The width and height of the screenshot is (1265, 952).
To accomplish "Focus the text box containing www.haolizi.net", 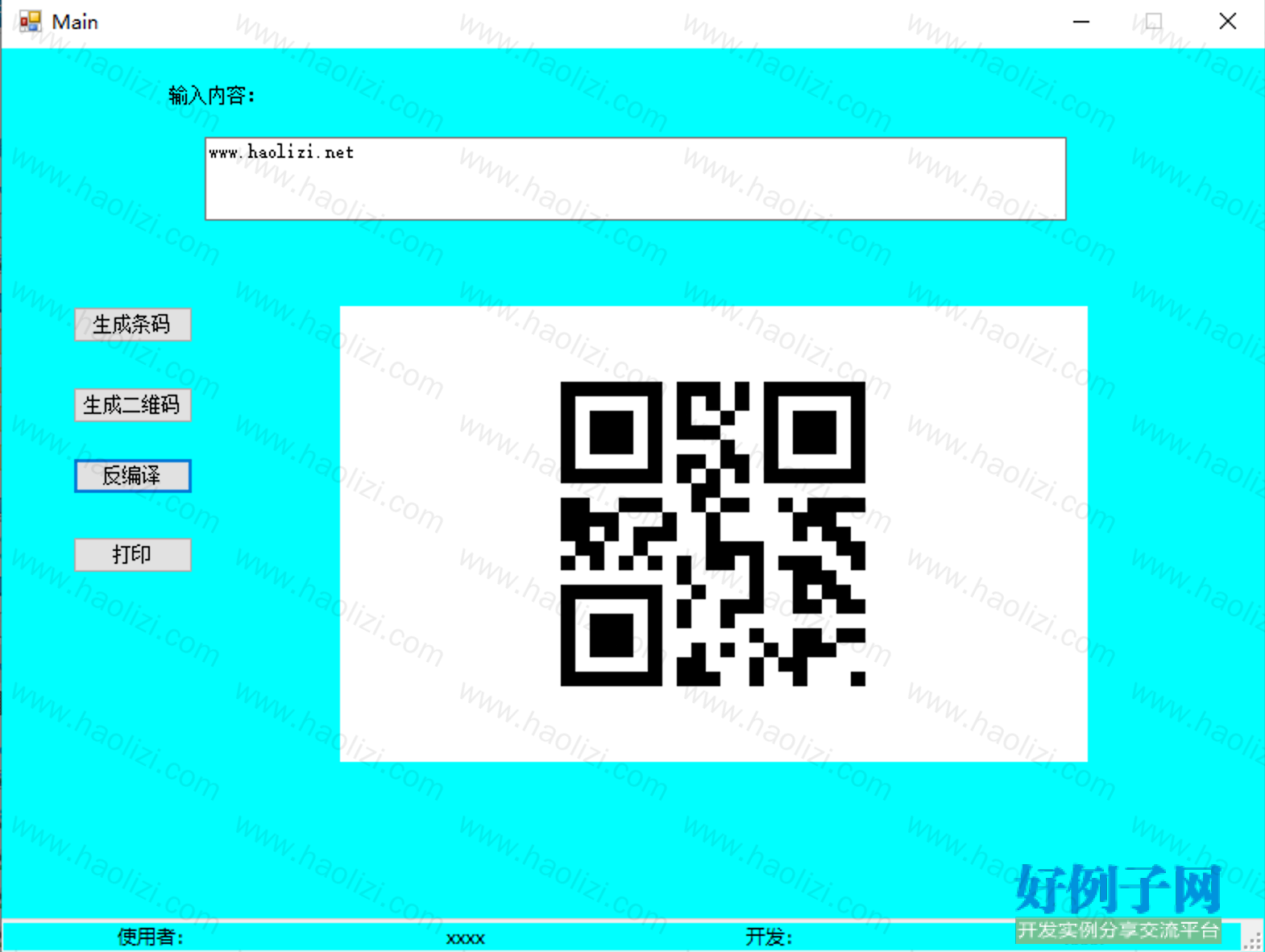I will (636, 179).
